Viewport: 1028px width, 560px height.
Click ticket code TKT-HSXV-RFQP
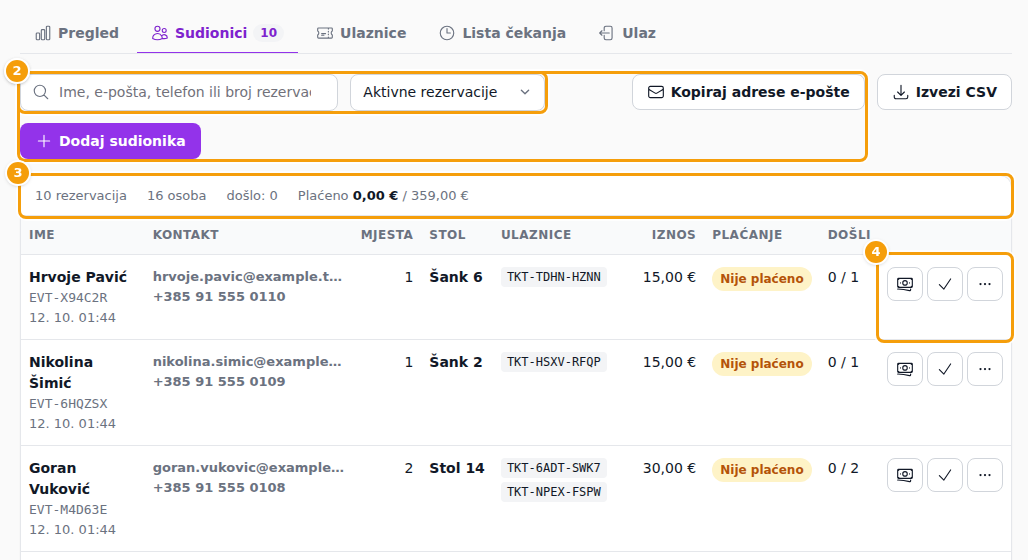coord(554,362)
